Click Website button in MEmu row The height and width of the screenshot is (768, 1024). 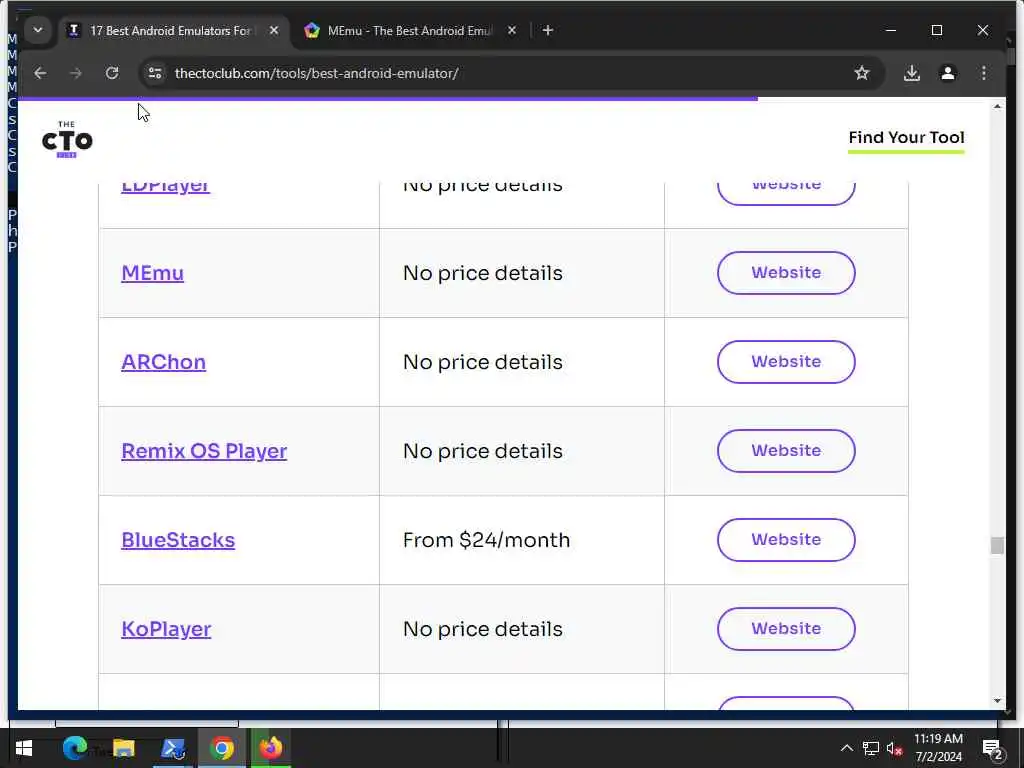point(786,273)
